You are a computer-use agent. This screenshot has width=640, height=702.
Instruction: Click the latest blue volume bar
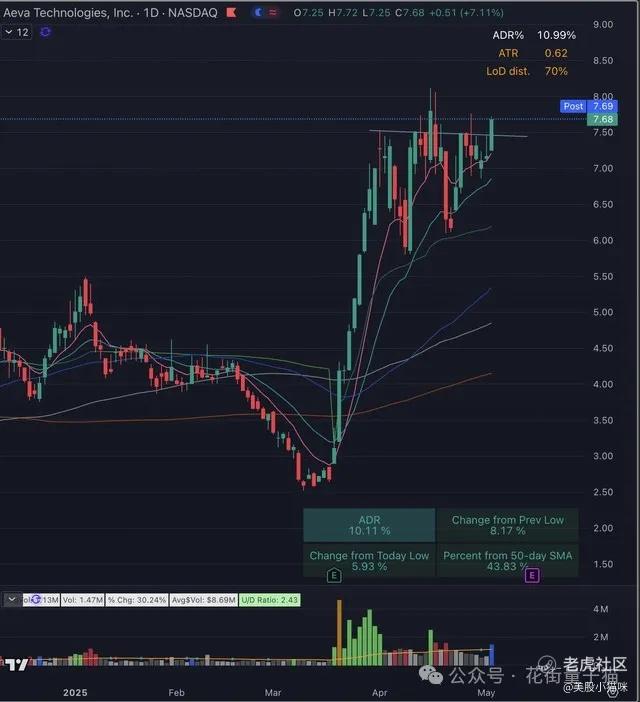click(492, 655)
